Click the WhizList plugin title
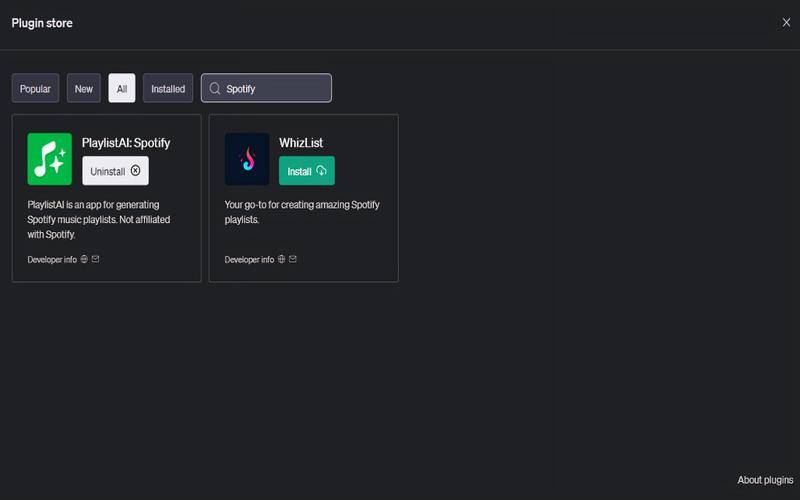Screen dimensions: 800x500 (x=301, y=143)
